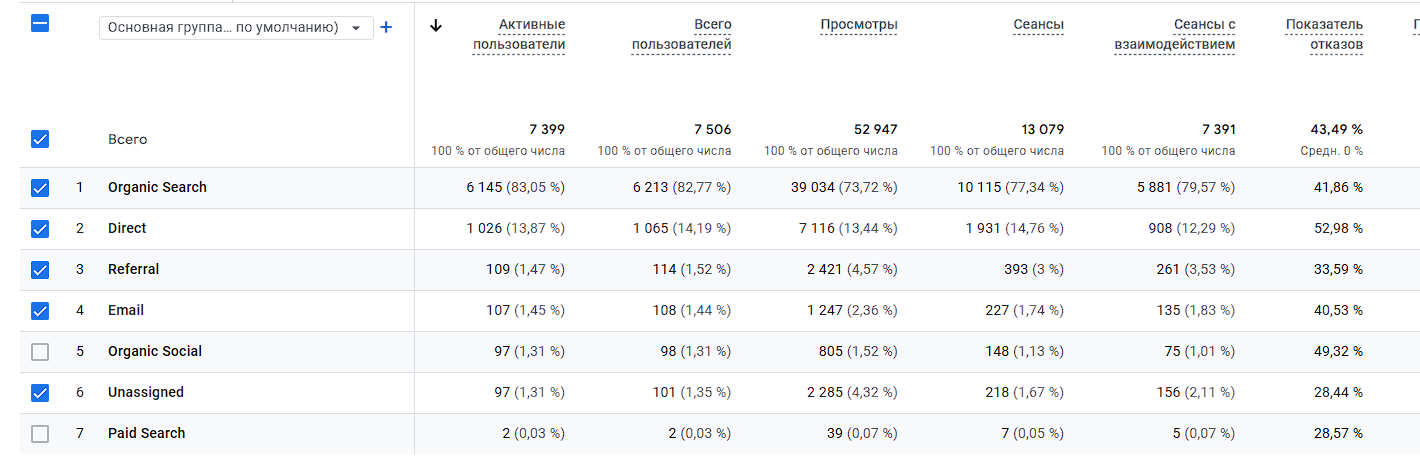Uncheck the Organic Search row checkbox

(x=40, y=188)
